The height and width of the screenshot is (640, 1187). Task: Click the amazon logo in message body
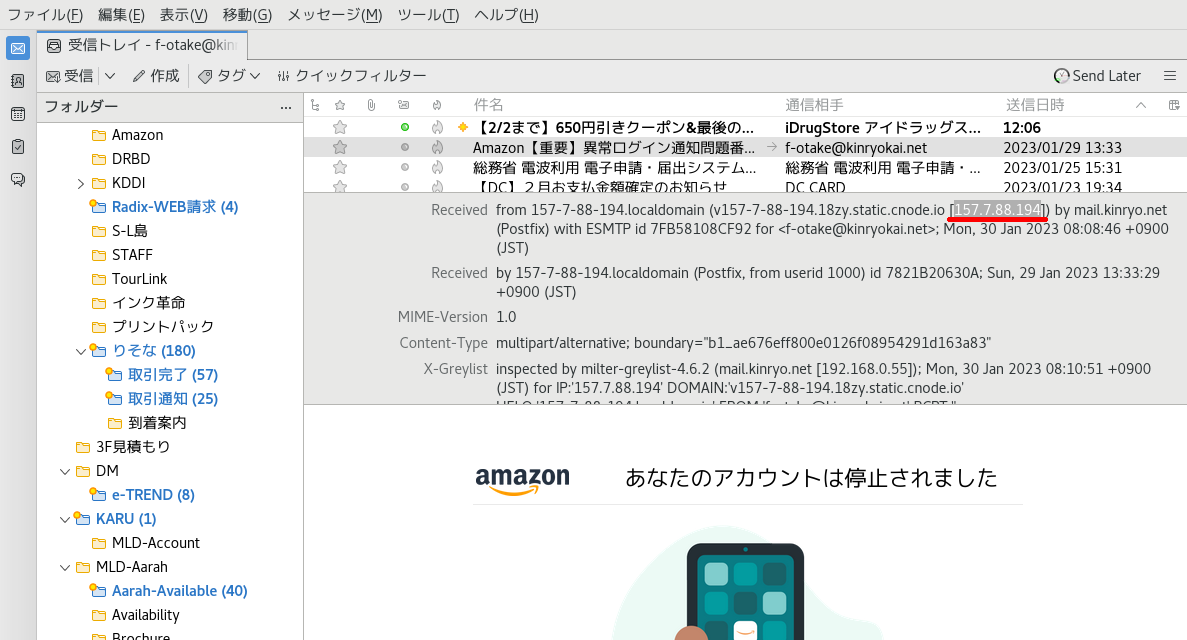pyautogui.click(x=522, y=481)
